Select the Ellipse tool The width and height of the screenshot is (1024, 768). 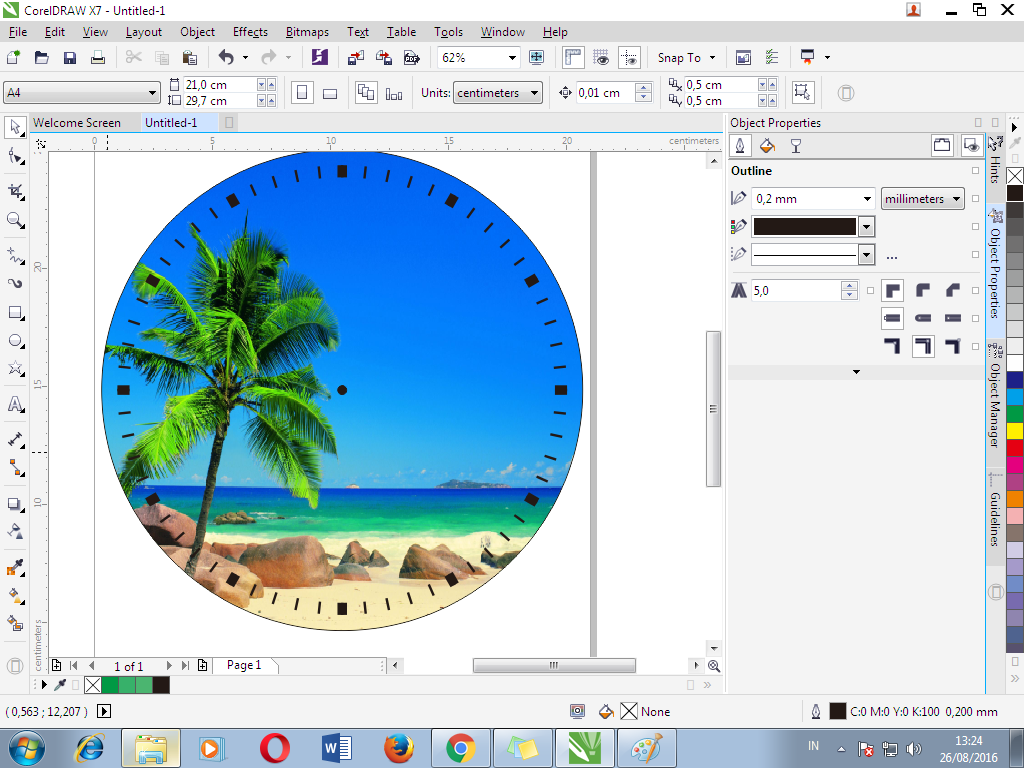click(14, 340)
